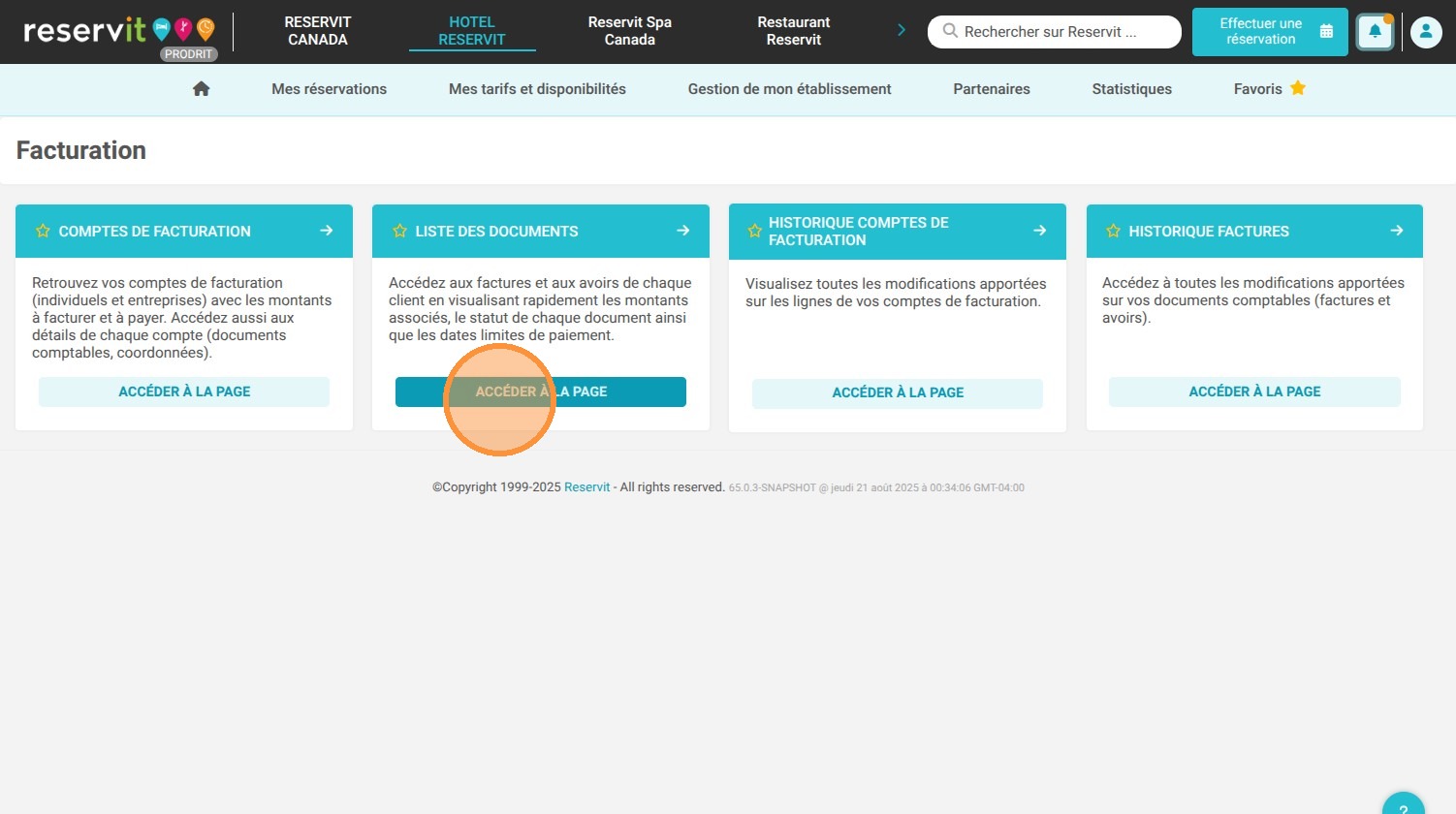Favorite Historique comptes de facturation star

(x=754, y=232)
